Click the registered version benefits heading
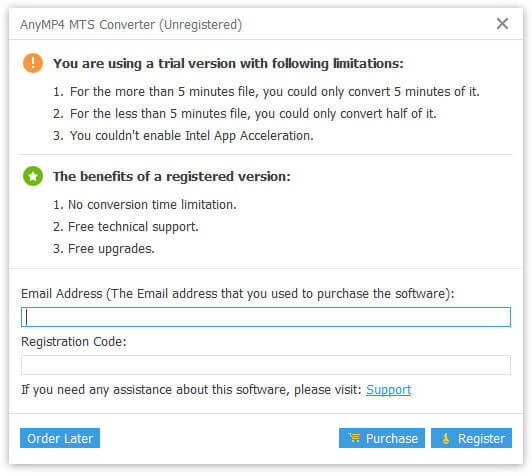This screenshot has height=474, width=532. tap(172, 176)
